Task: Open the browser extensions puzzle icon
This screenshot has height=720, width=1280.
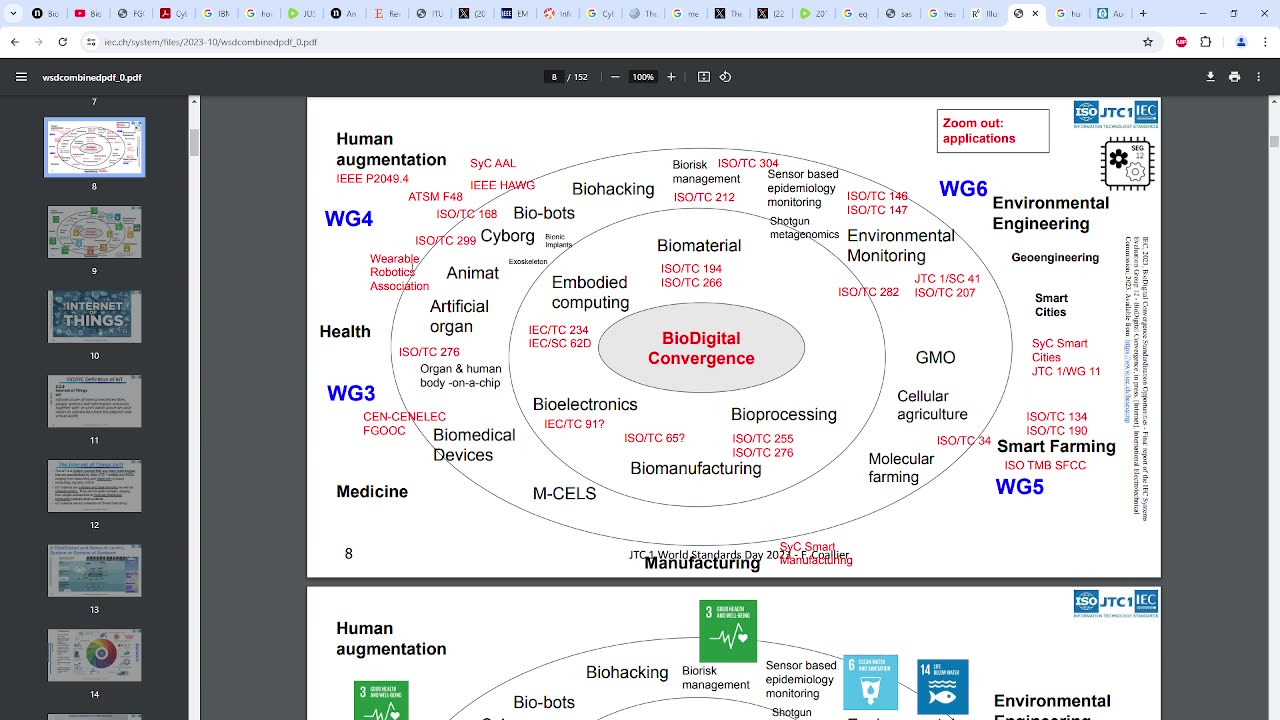Action: pos(1206,42)
